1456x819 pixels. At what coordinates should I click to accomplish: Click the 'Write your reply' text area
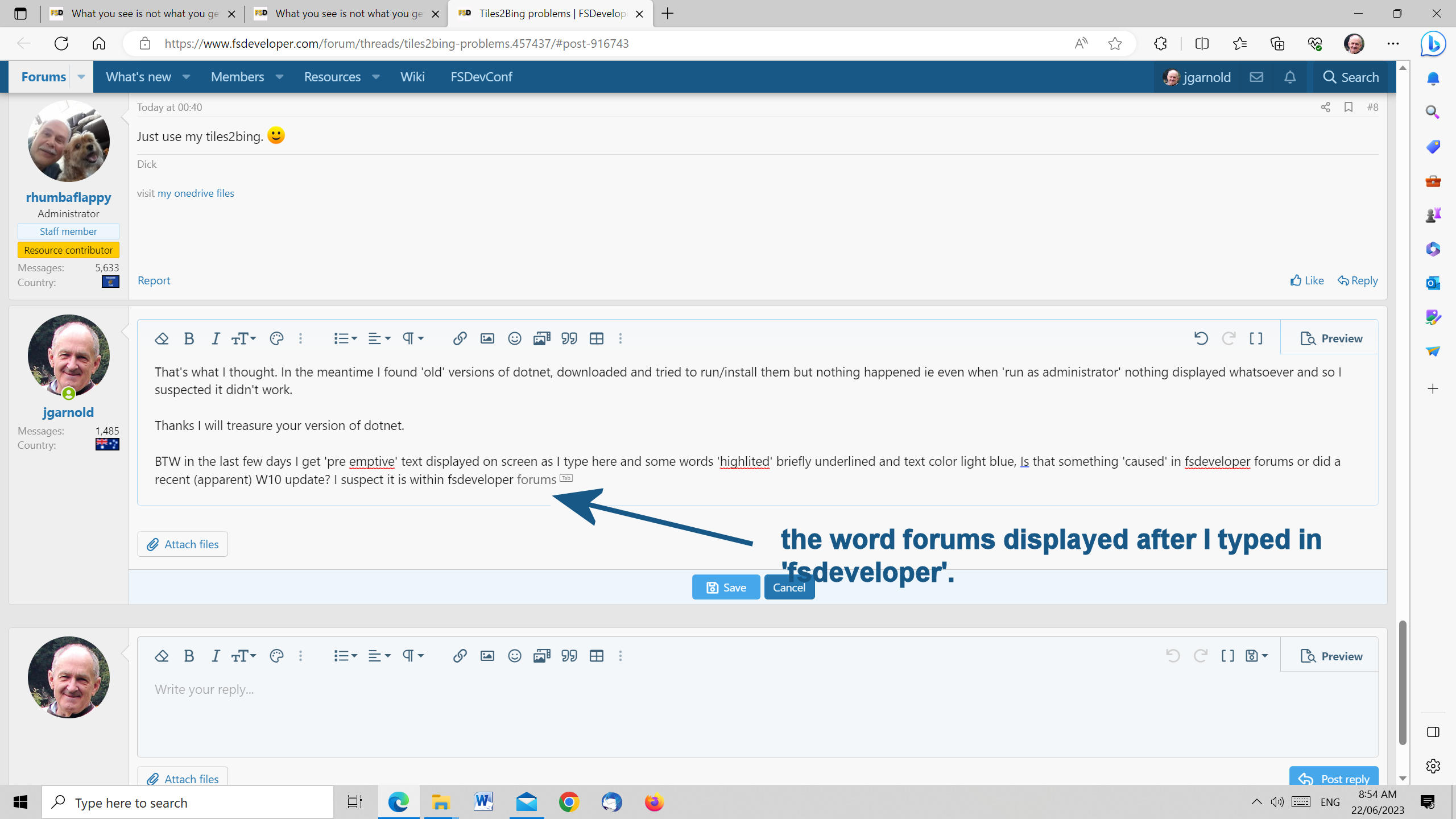pyautogui.click(x=757, y=714)
